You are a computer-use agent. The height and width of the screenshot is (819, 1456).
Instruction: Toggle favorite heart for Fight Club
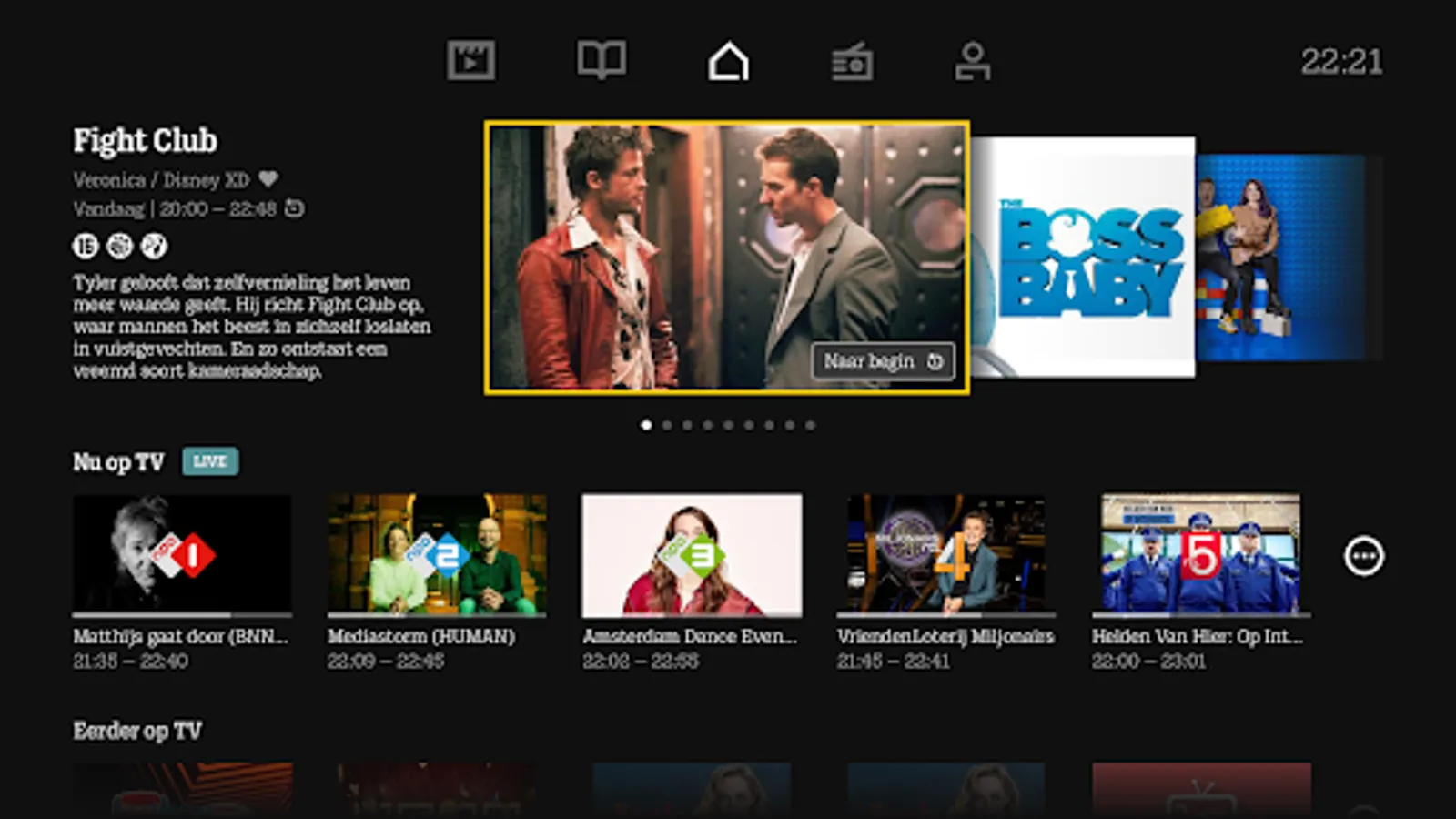pyautogui.click(x=268, y=179)
